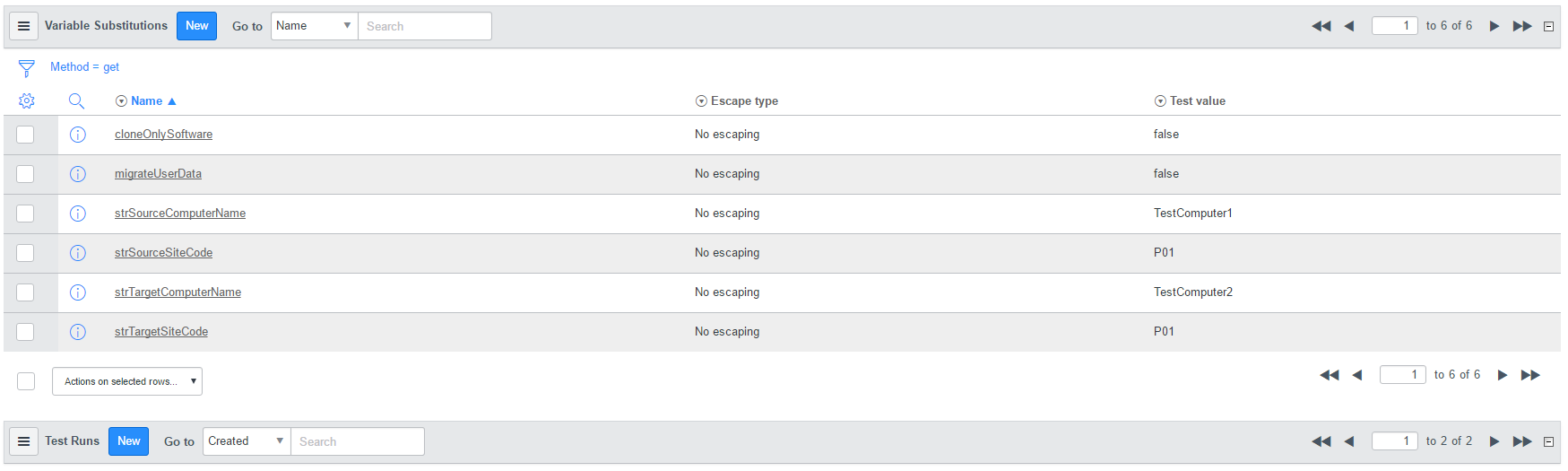Tick the strTargetSiteCode row checkbox
The image size is (1568, 471).
point(25,332)
